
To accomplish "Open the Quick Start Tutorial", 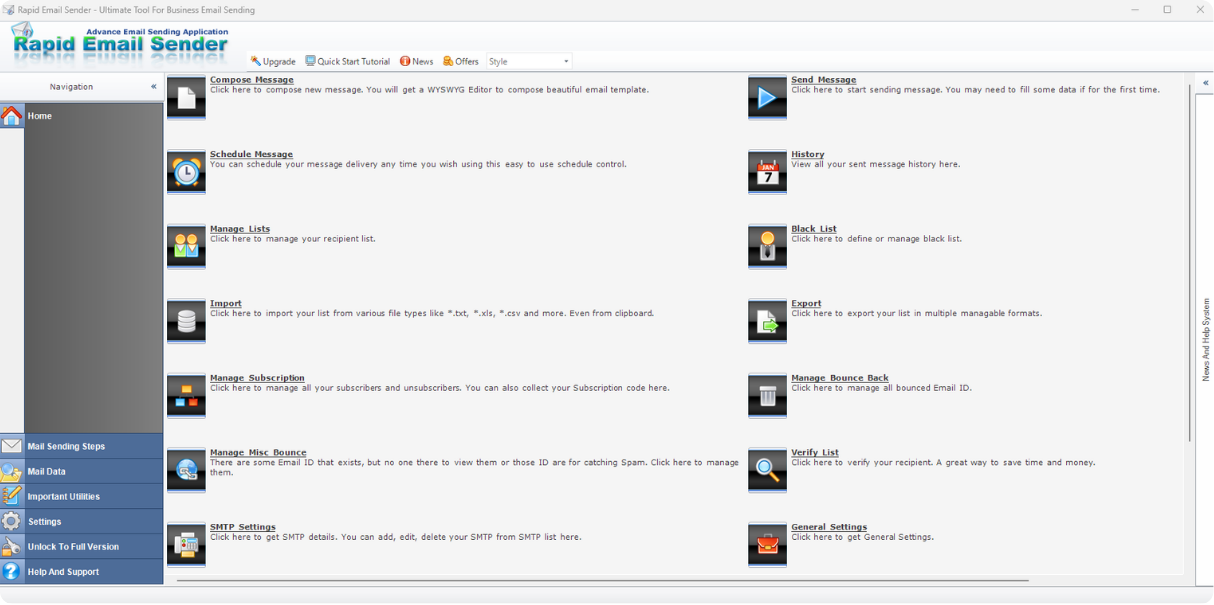I will tap(348, 61).
